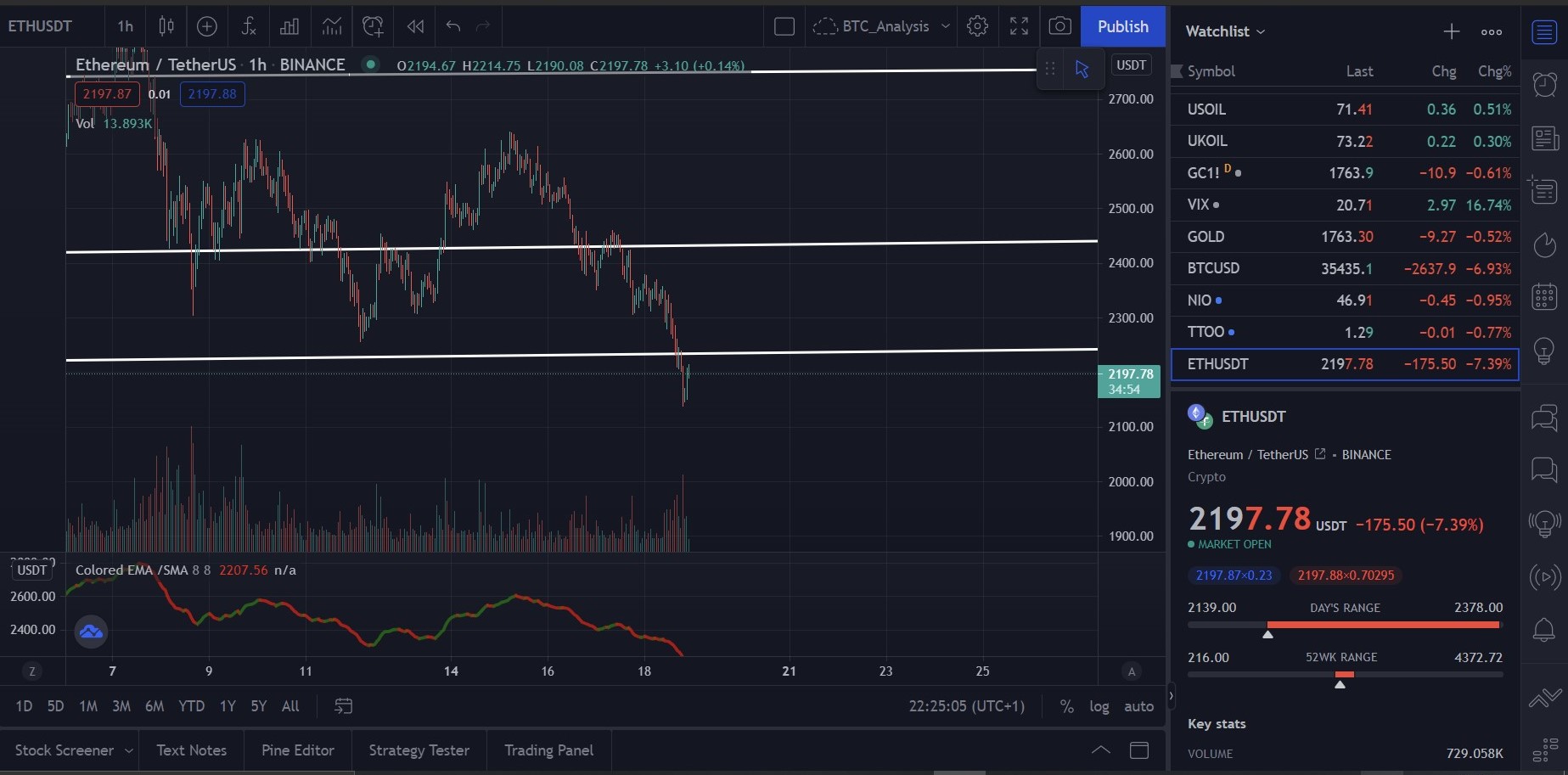Screen dimensions: 1568x775
Task: Undo the last chart action
Action: [x=453, y=26]
